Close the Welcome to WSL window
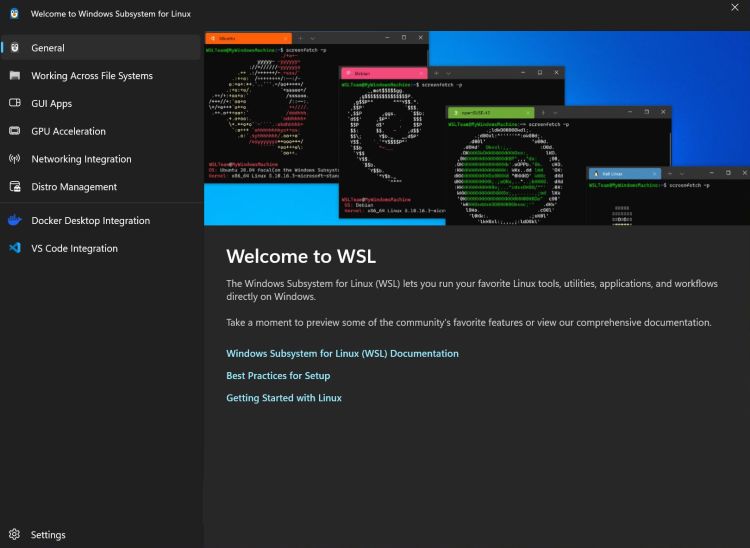The image size is (750, 548). (735, 8)
